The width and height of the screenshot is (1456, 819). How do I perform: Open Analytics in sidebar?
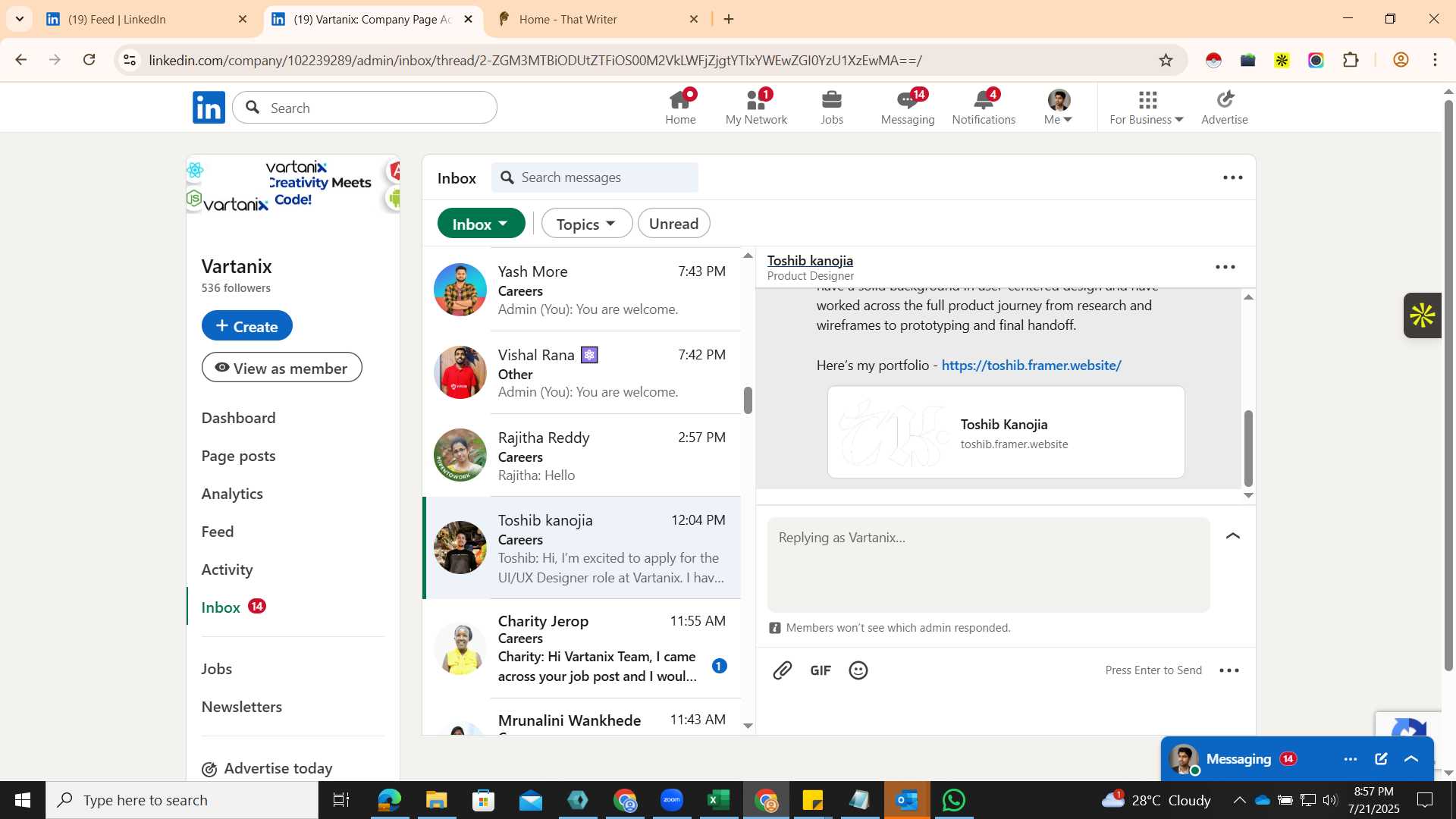pyautogui.click(x=232, y=494)
